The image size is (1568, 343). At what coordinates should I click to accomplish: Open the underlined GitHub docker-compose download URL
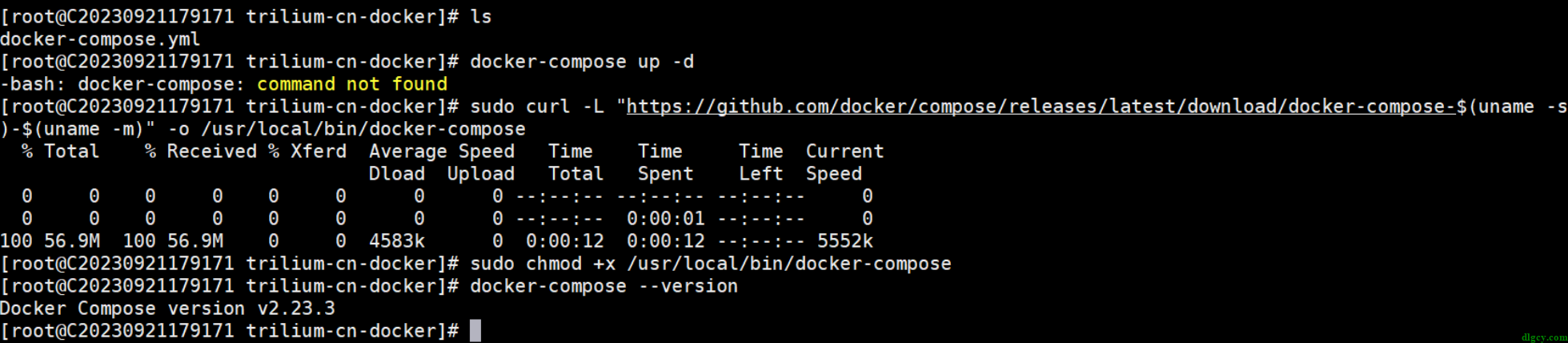click(1041, 107)
